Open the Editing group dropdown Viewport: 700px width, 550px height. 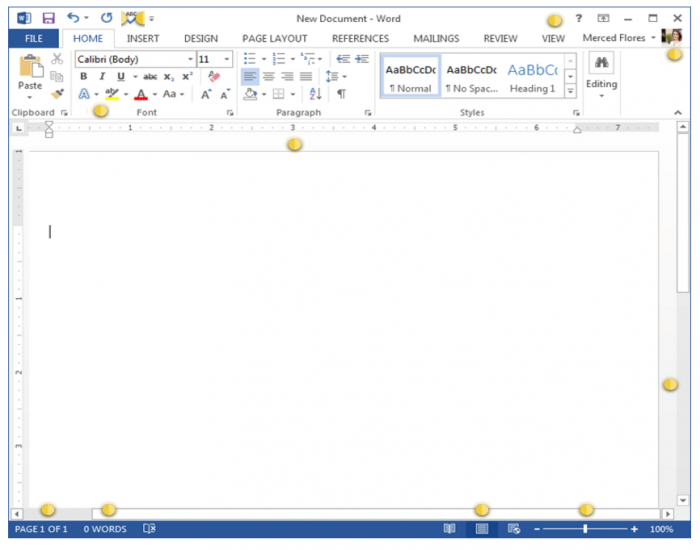pyautogui.click(x=601, y=96)
